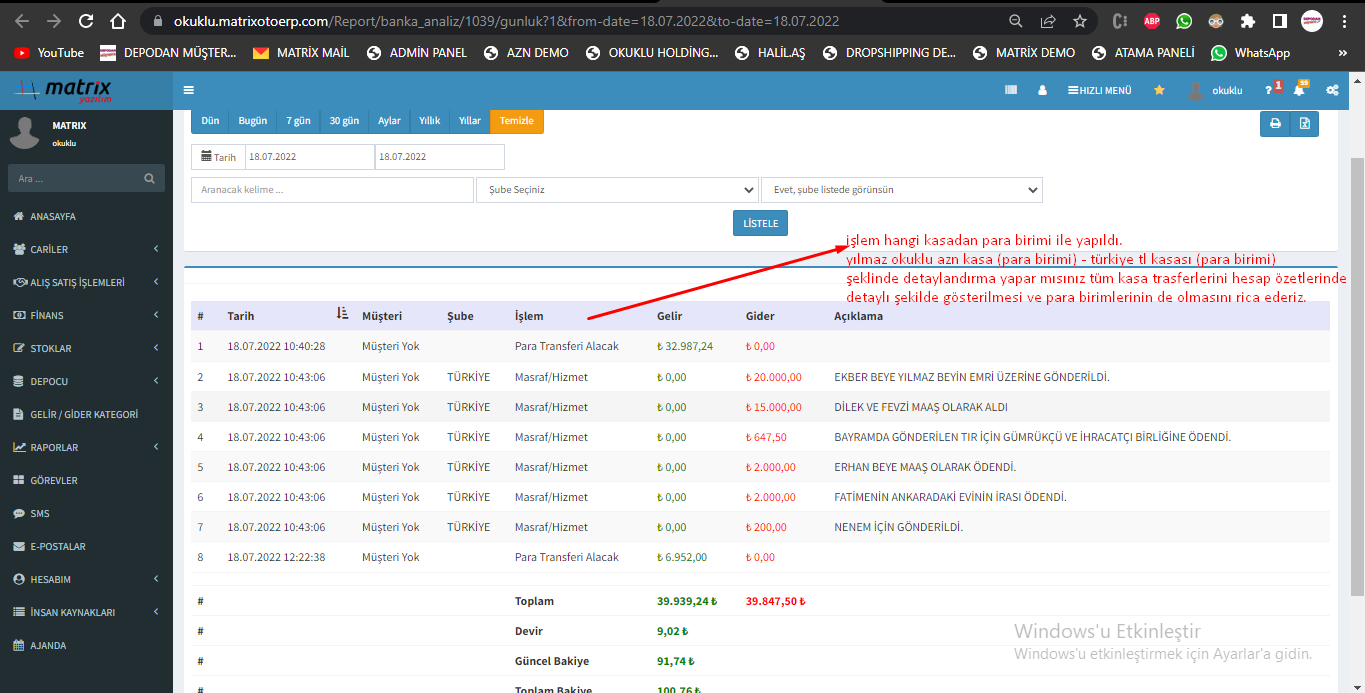The width and height of the screenshot is (1365, 693).
Task: Expand the FİNANS sidebar section
Action: click(x=85, y=315)
